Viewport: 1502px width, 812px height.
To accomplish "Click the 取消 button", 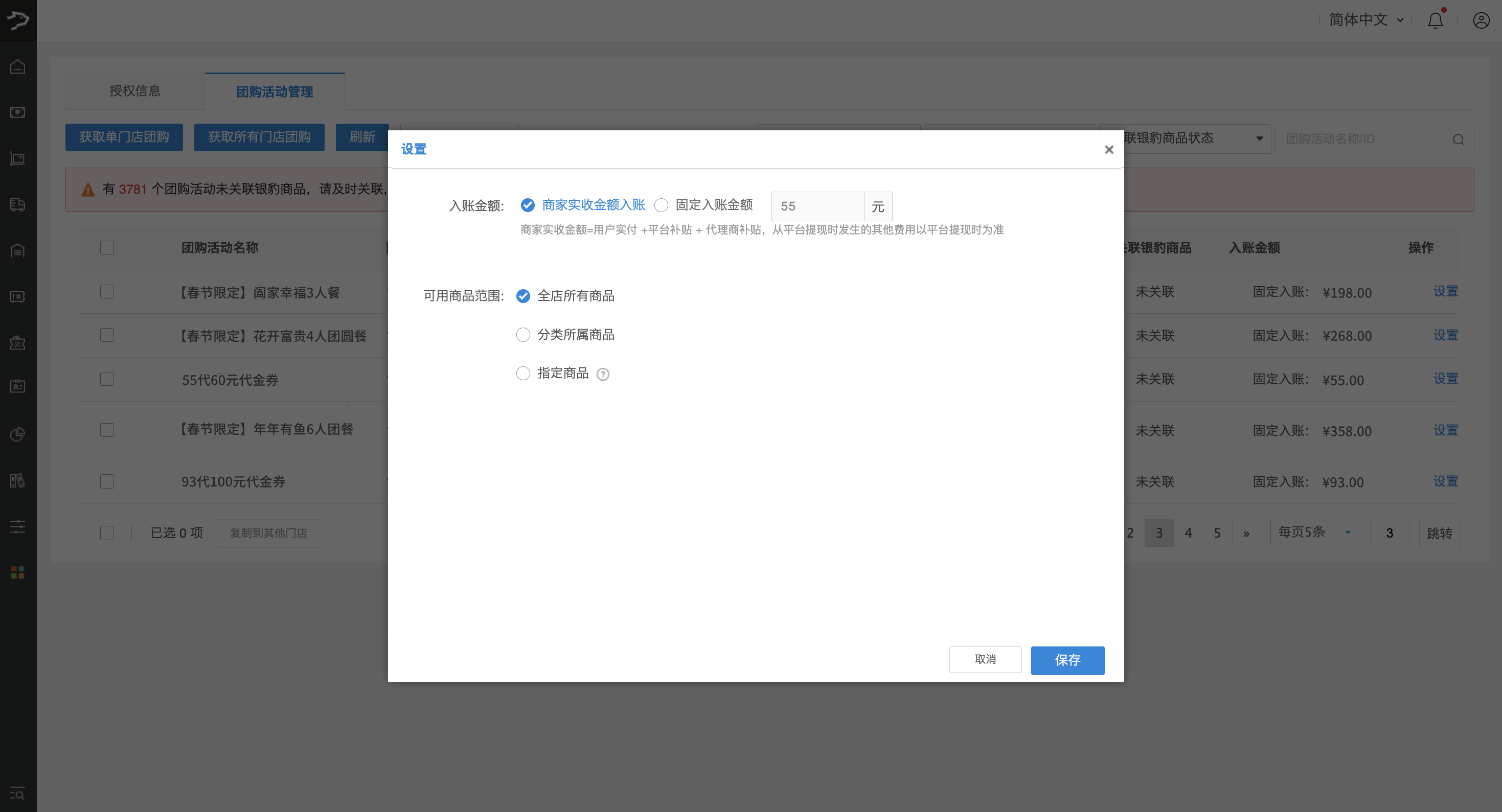I will (985, 659).
